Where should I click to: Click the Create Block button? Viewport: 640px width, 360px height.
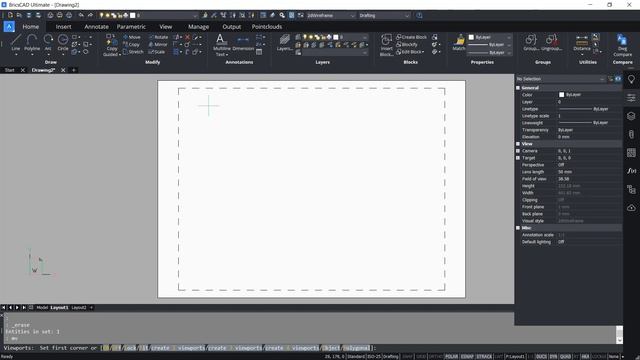point(411,37)
